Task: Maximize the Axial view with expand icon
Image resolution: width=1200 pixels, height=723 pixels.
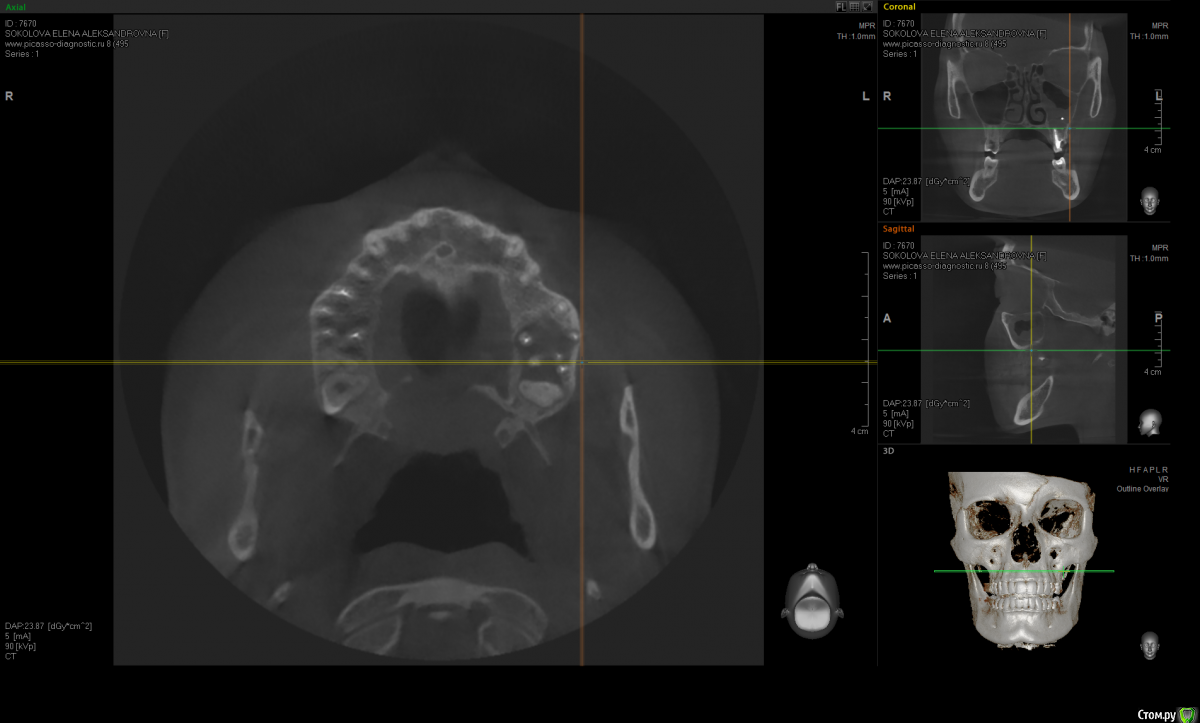Action: [x=867, y=6]
